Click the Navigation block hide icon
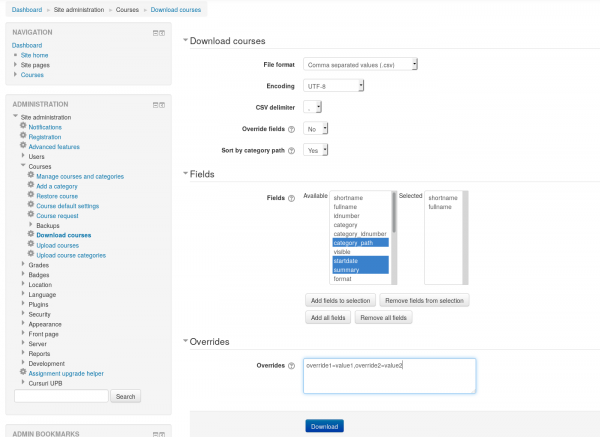Viewport: 600px width, 437px height. [155, 33]
